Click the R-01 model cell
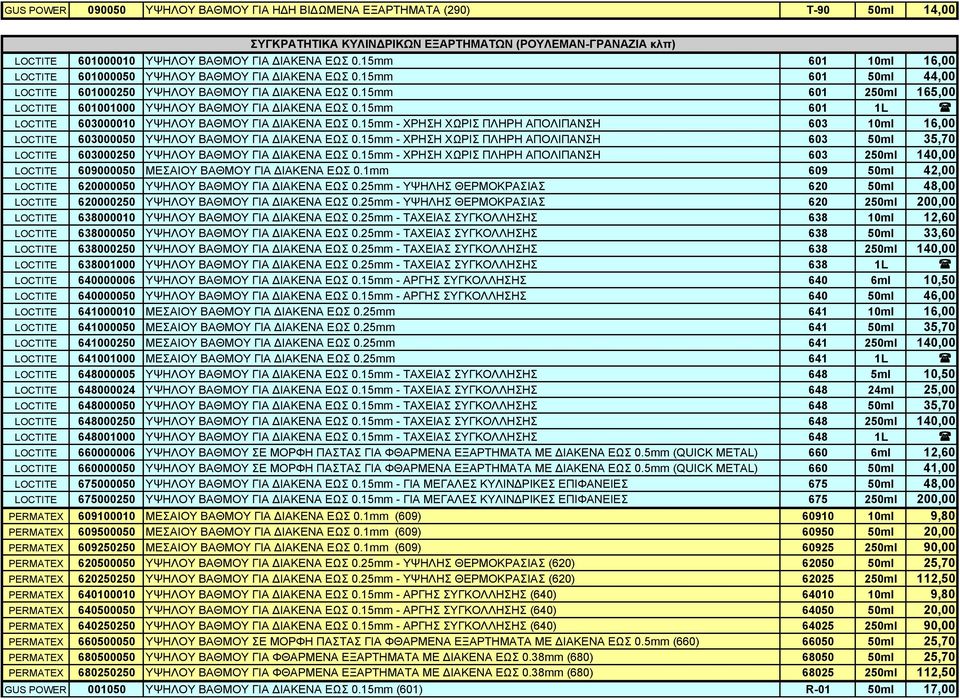Viewport: 960px width, 699px height. coord(817,689)
